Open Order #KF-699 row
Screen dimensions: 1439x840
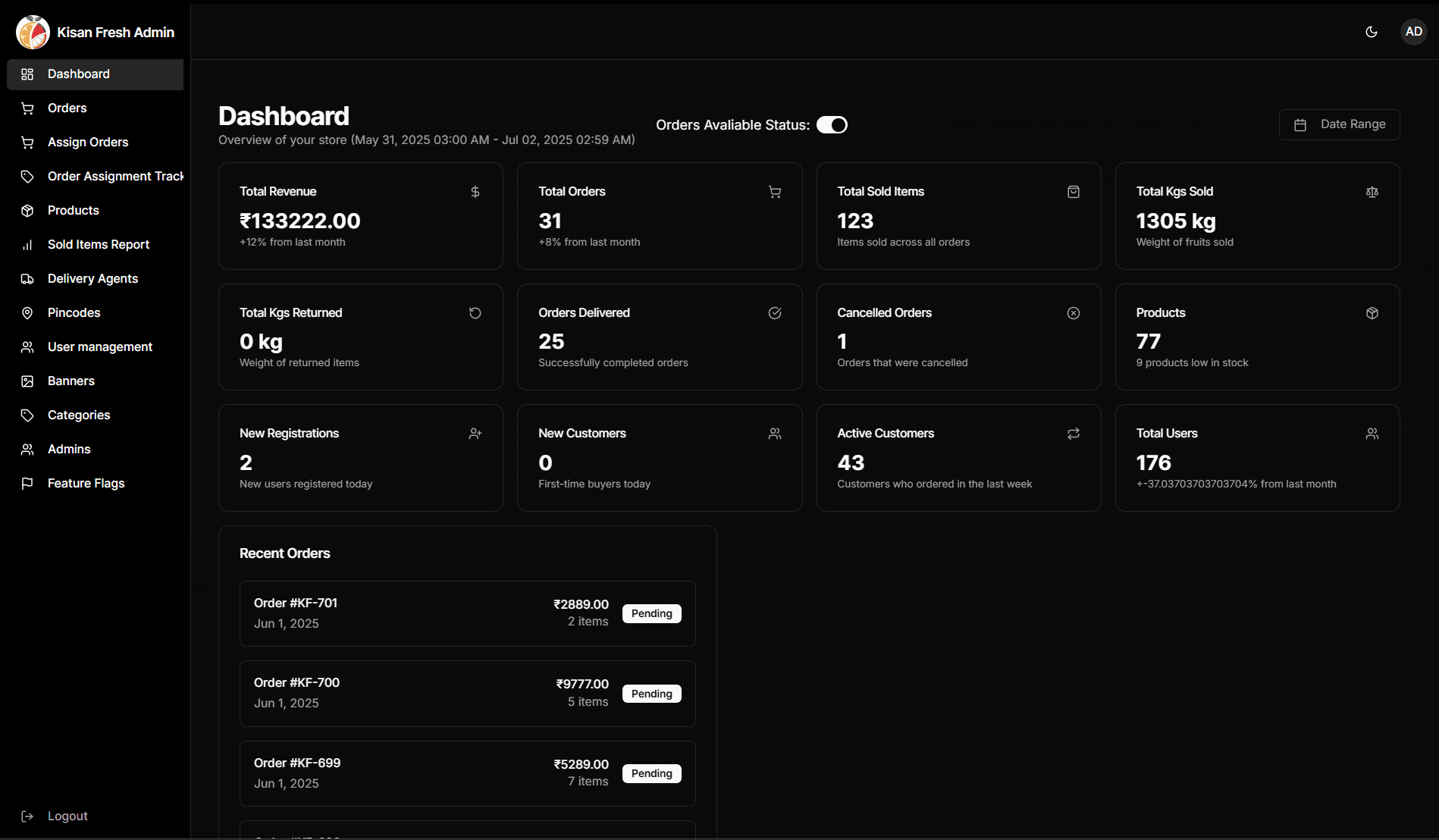468,773
